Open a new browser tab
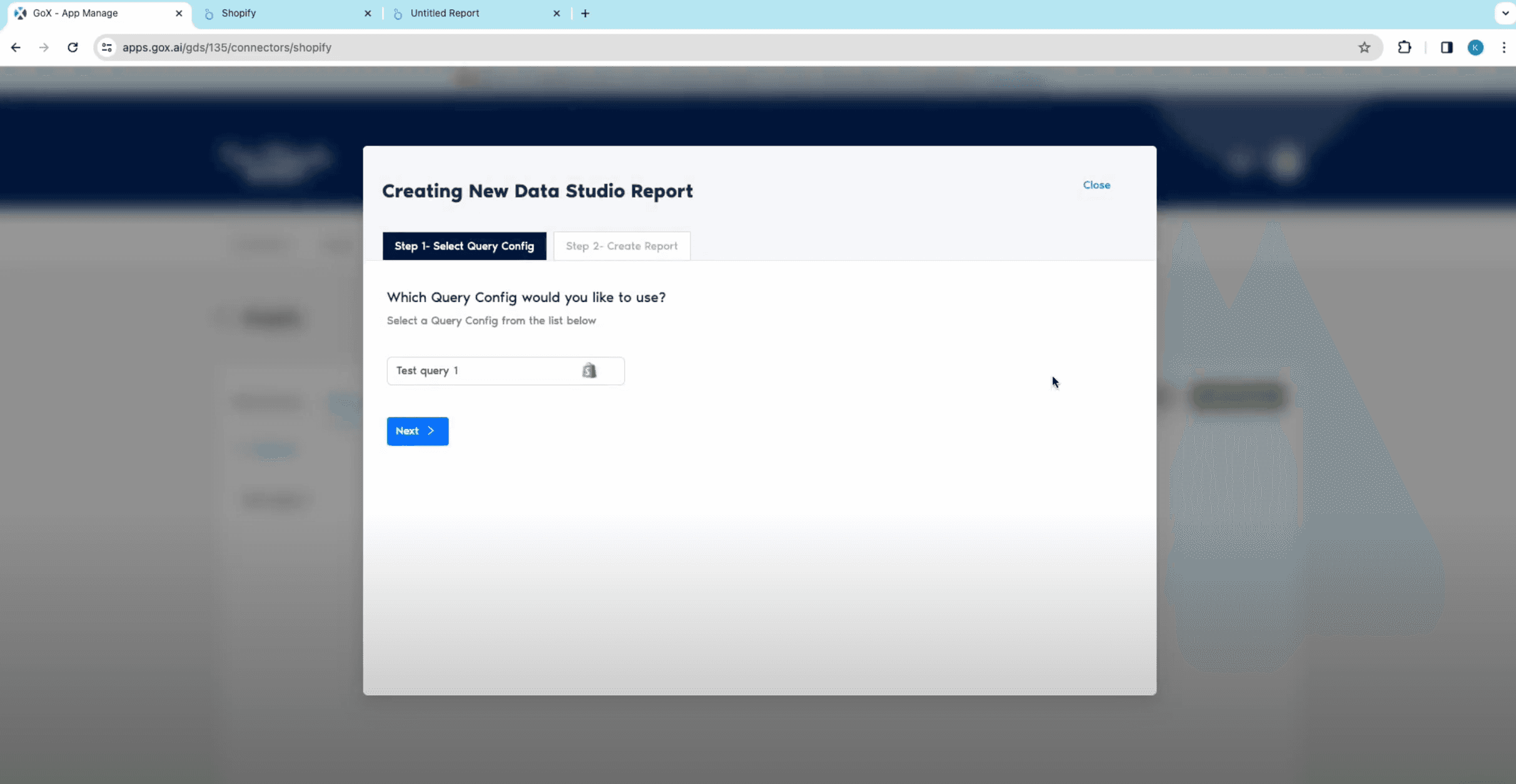 click(585, 13)
